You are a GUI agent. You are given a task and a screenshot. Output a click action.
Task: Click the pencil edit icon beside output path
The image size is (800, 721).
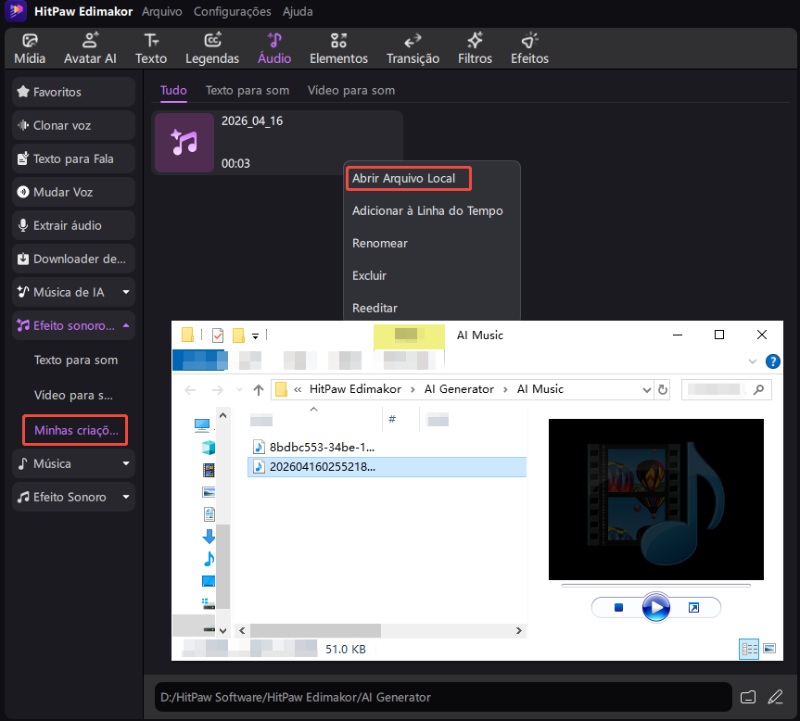776,697
